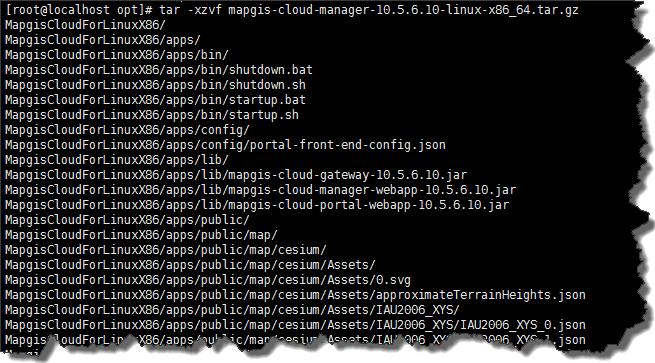Click the mapgis-cloud-portal-webapp jar line

pos(257,205)
